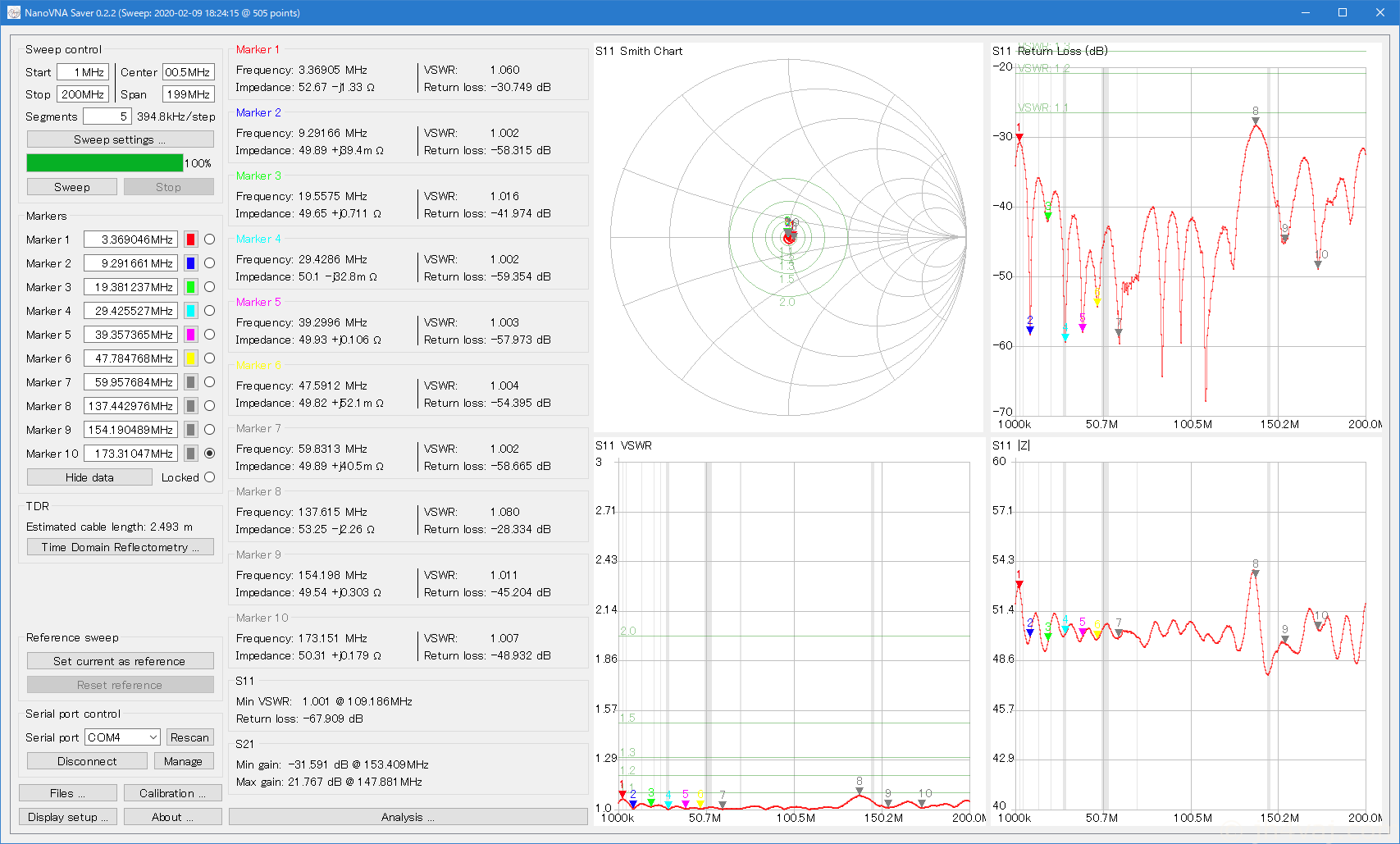1400x844 pixels.
Task: Click Marker 9 gray color swatch
Action: (x=190, y=430)
